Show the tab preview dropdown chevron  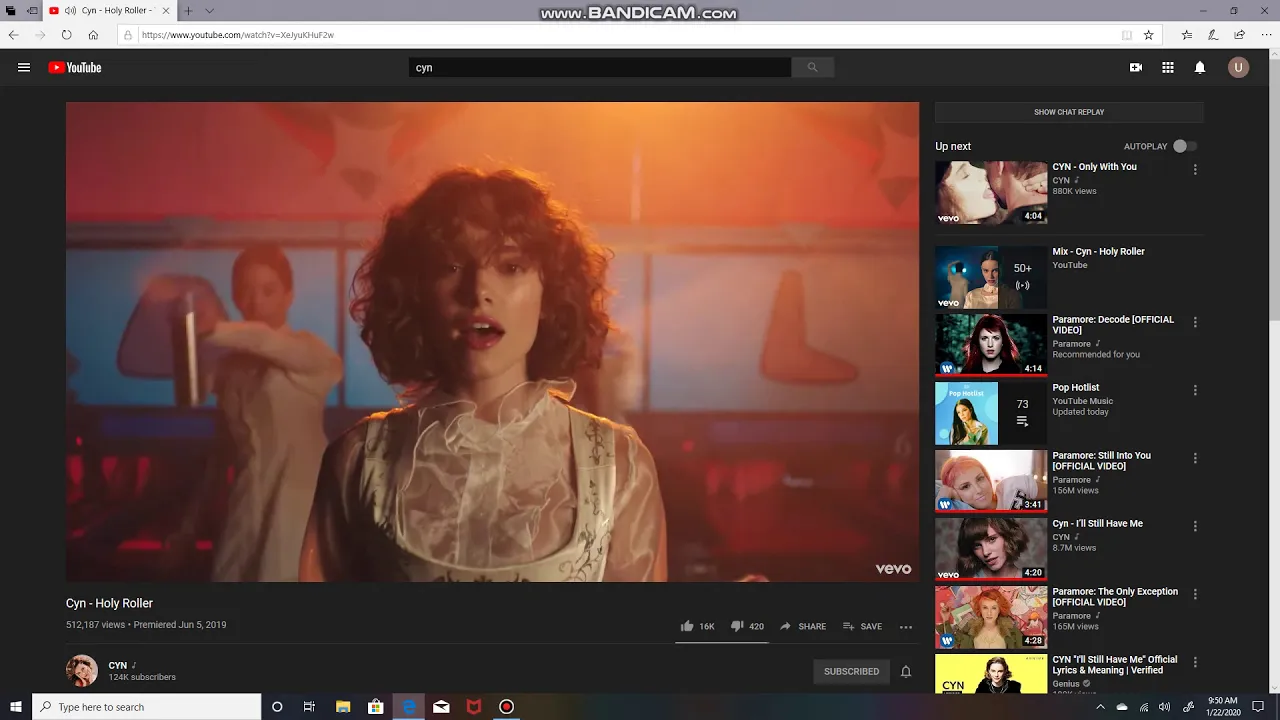209,11
